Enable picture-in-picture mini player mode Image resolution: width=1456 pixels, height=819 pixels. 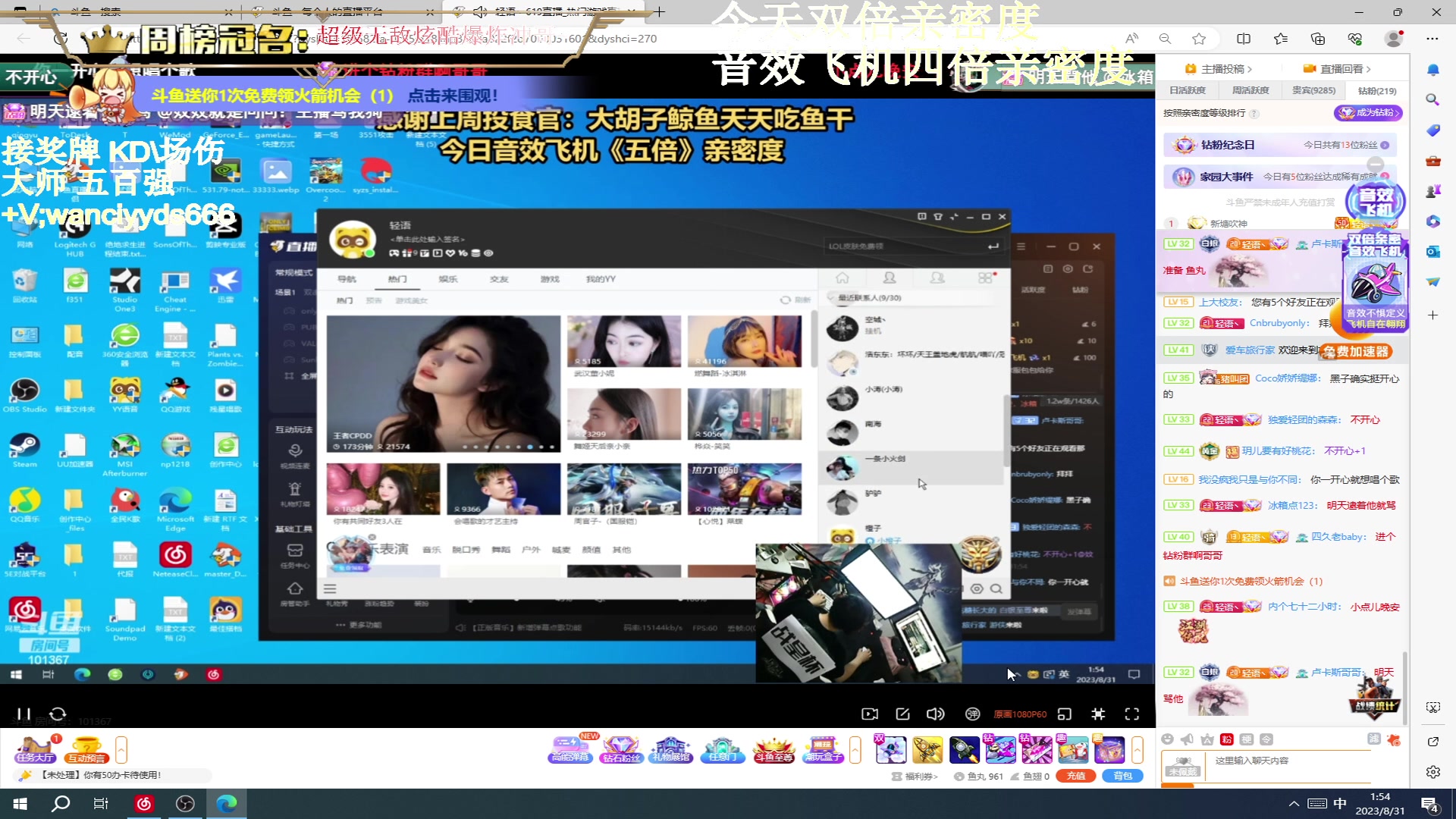pos(1065,714)
